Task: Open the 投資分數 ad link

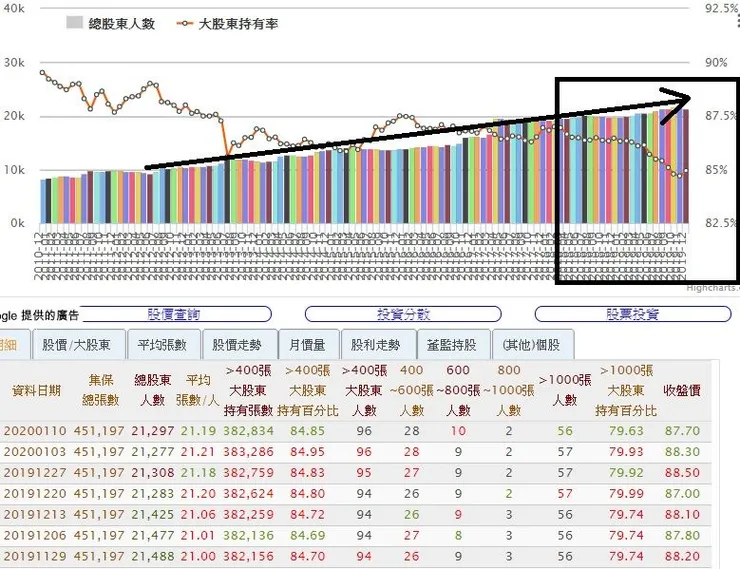Action: [403, 314]
